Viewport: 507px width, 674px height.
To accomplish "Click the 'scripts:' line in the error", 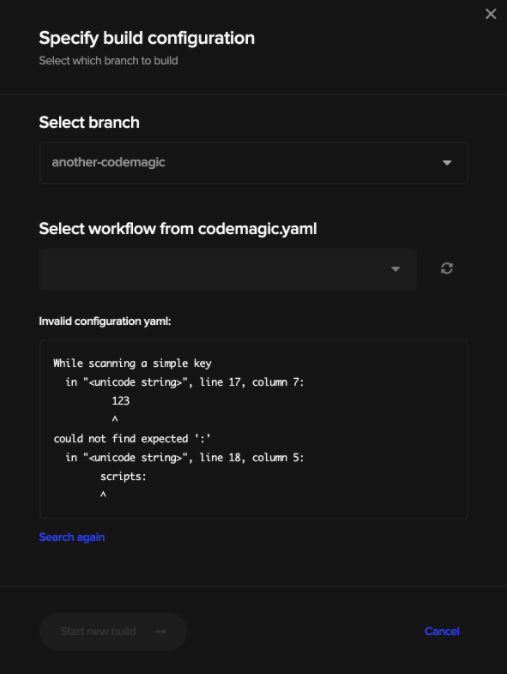I will tap(123, 477).
